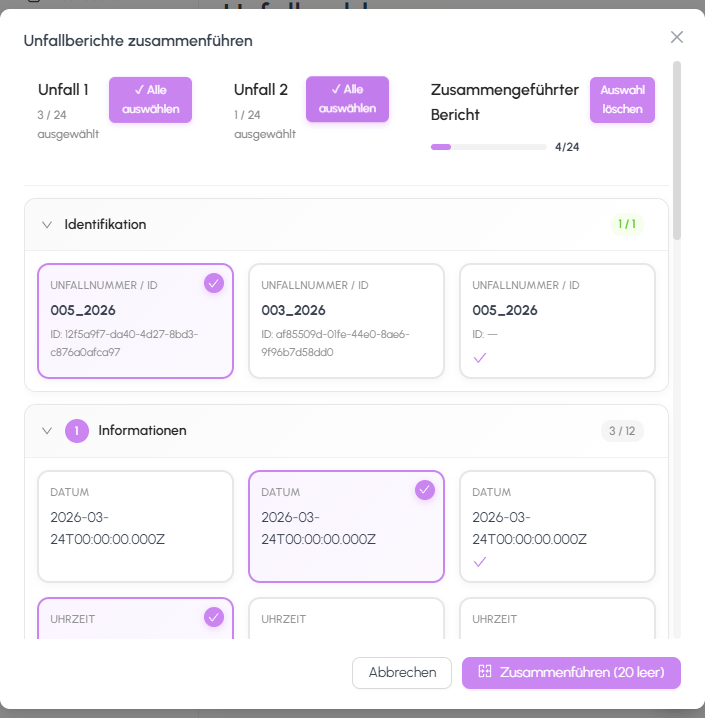Image resolution: width=705 pixels, height=718 pixels.
Task: Select Unfall 2's 003_2026 Unfallnummer card
Action: click(x=346, y=321)
